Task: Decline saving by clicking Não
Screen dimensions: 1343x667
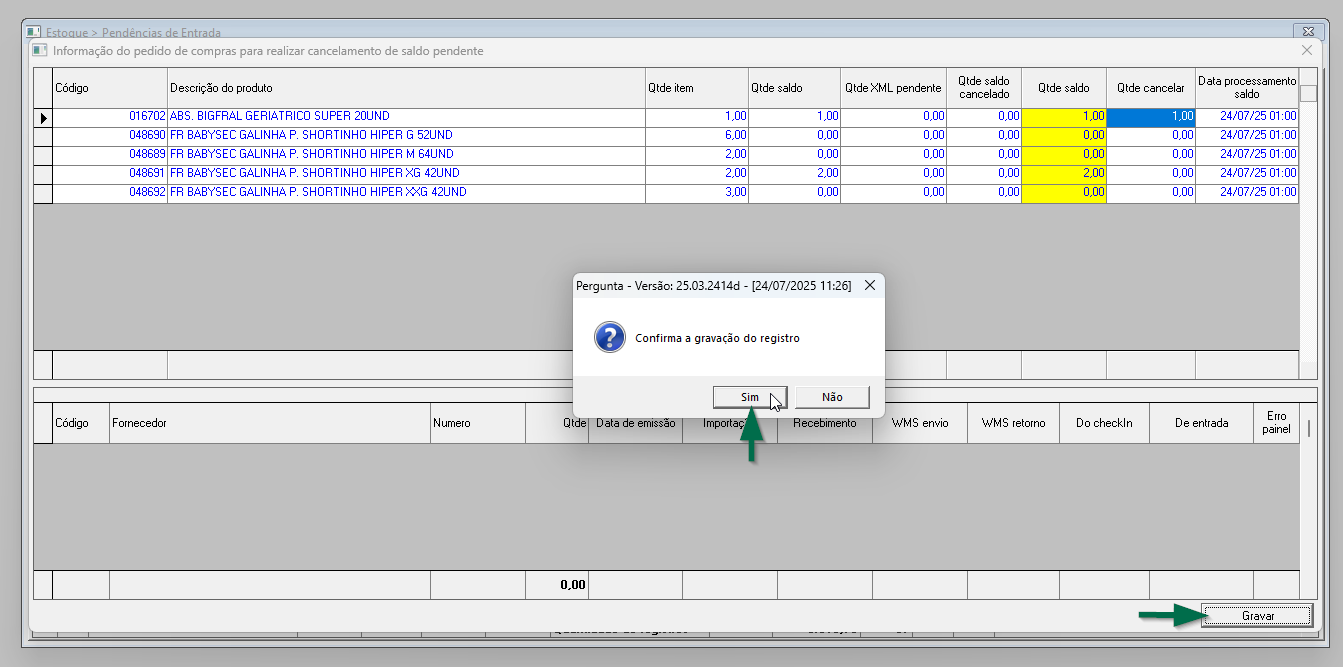Action: coord(832,397)
